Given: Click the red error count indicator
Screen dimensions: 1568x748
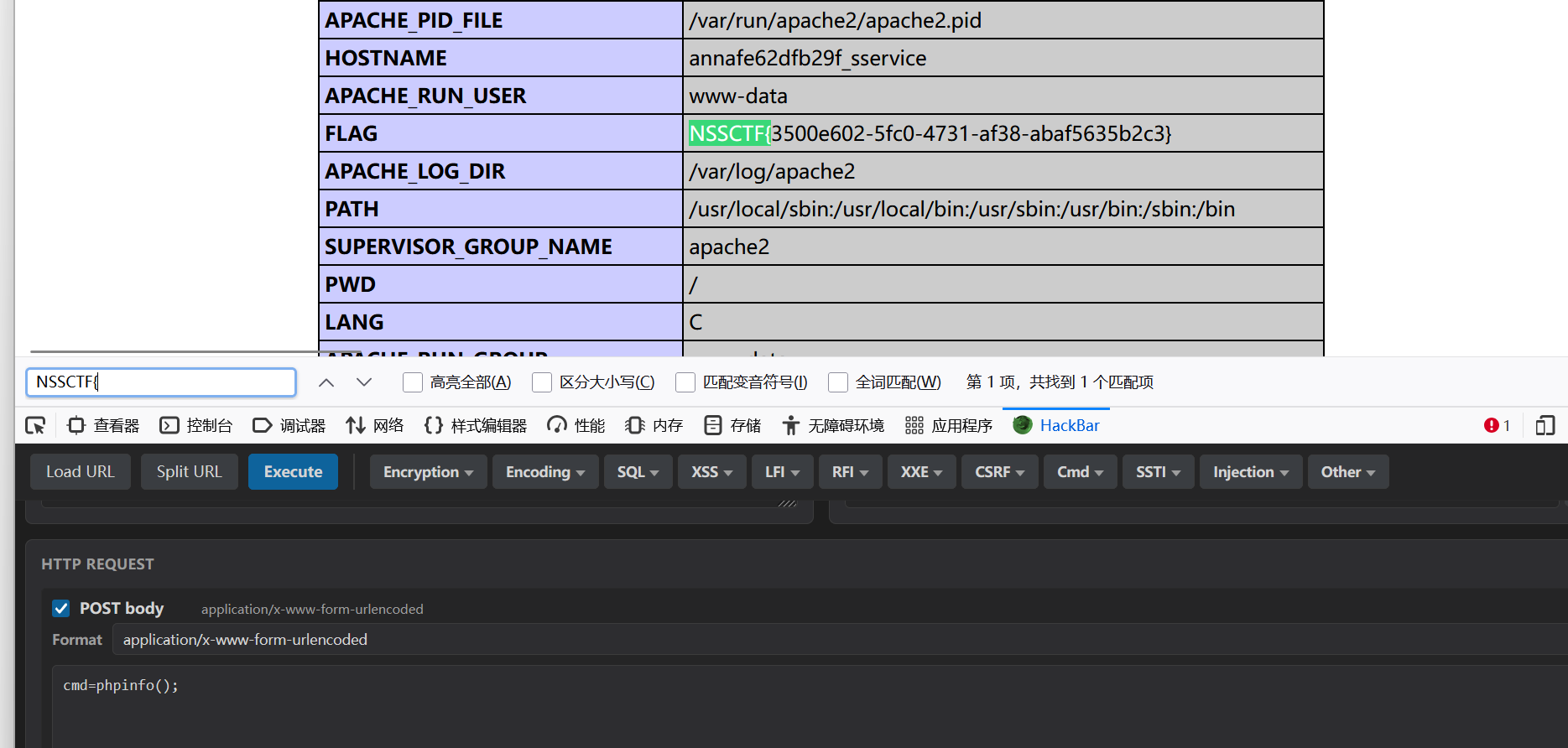Looking at the screenshot, I should 1497,426.
